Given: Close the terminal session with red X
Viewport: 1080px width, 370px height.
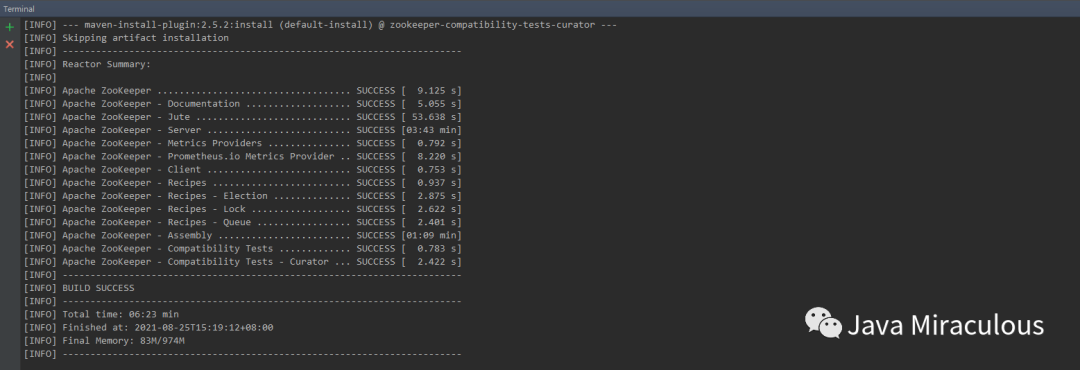Looking at the screenshot, I should [10, 45].
